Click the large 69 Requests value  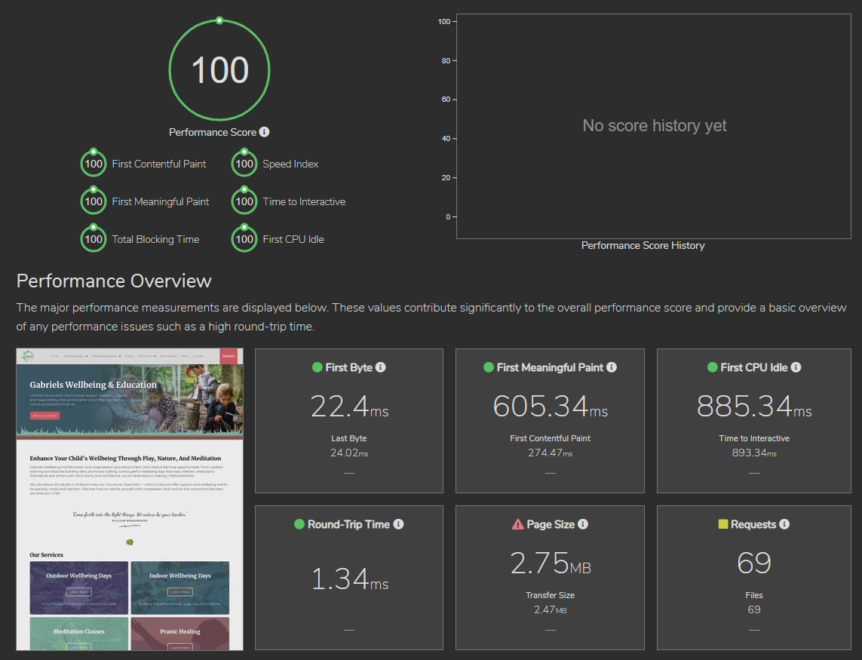point(754,563)
